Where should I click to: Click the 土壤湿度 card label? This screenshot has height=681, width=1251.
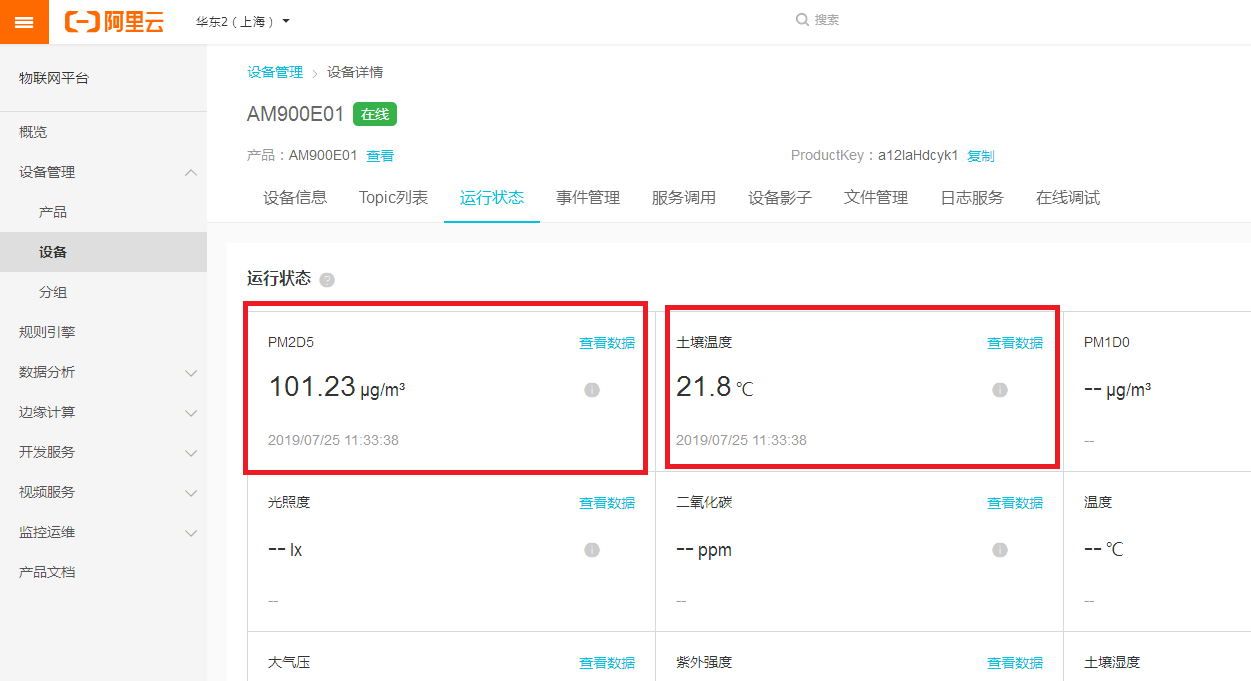(x=1112, y=662)
